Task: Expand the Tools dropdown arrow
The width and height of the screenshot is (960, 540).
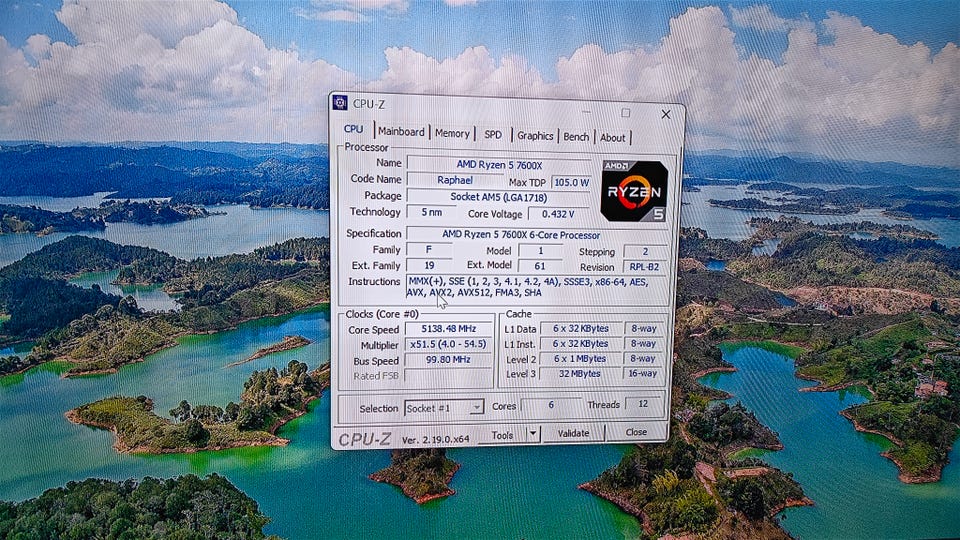Action: pyautogui.click(x=533, y=433)
